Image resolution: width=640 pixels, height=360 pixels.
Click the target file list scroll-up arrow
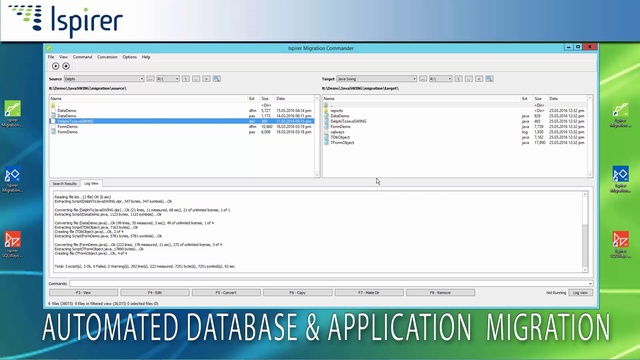pos(590,98)
